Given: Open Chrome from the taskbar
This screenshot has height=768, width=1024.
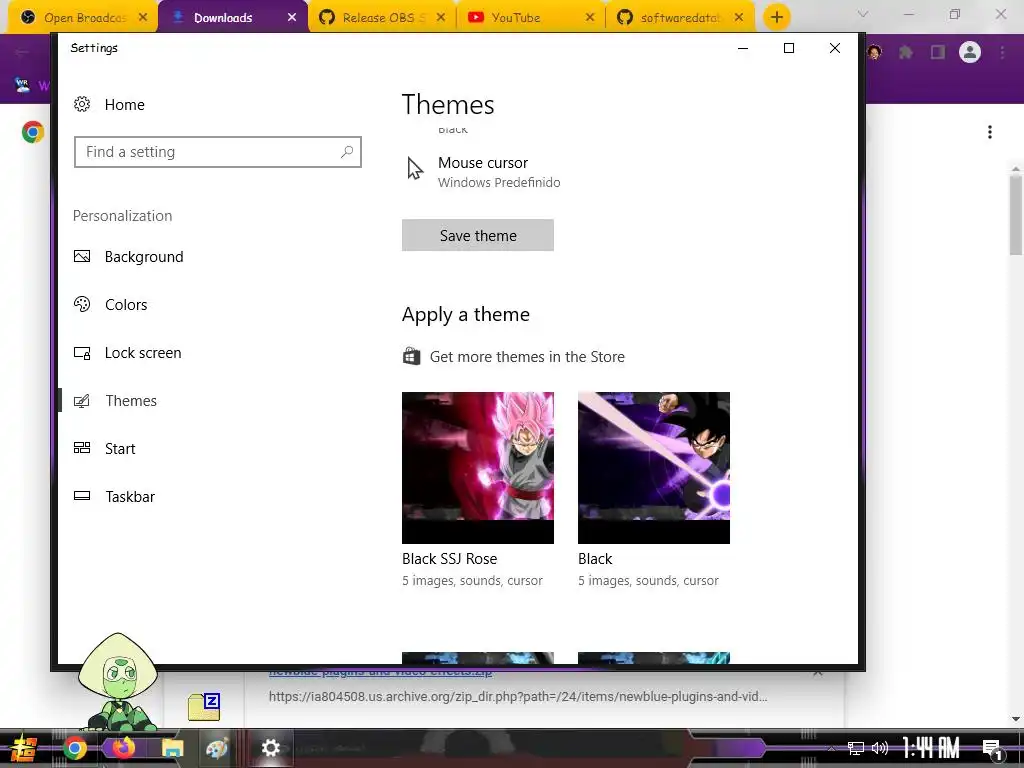Looking at the screenshot, I should click(x=74, y=748).
